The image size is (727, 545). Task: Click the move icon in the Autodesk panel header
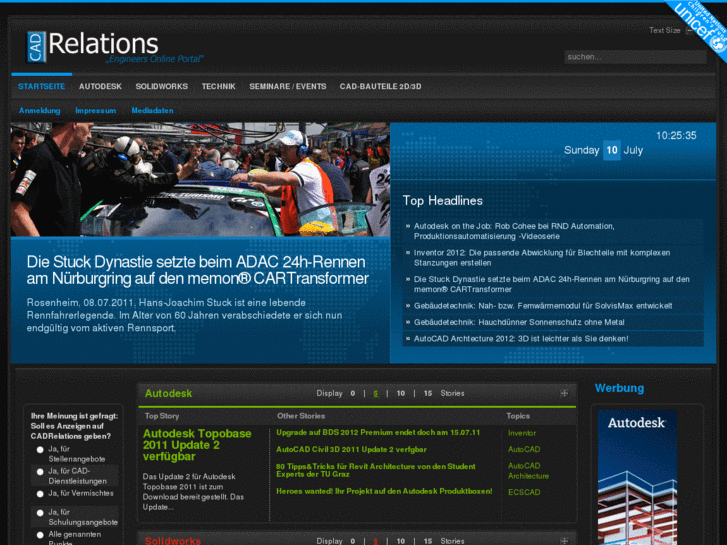coord(564,393)
